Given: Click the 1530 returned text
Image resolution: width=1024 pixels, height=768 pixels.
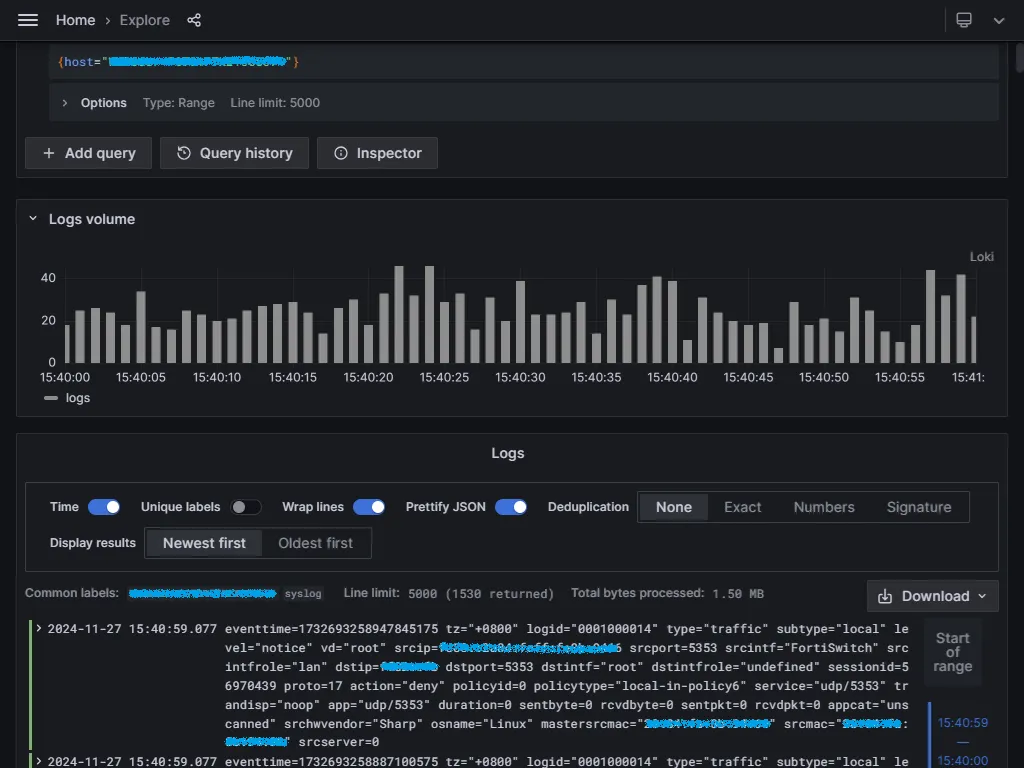Looking at the screenshot, I should pos(500,594).
